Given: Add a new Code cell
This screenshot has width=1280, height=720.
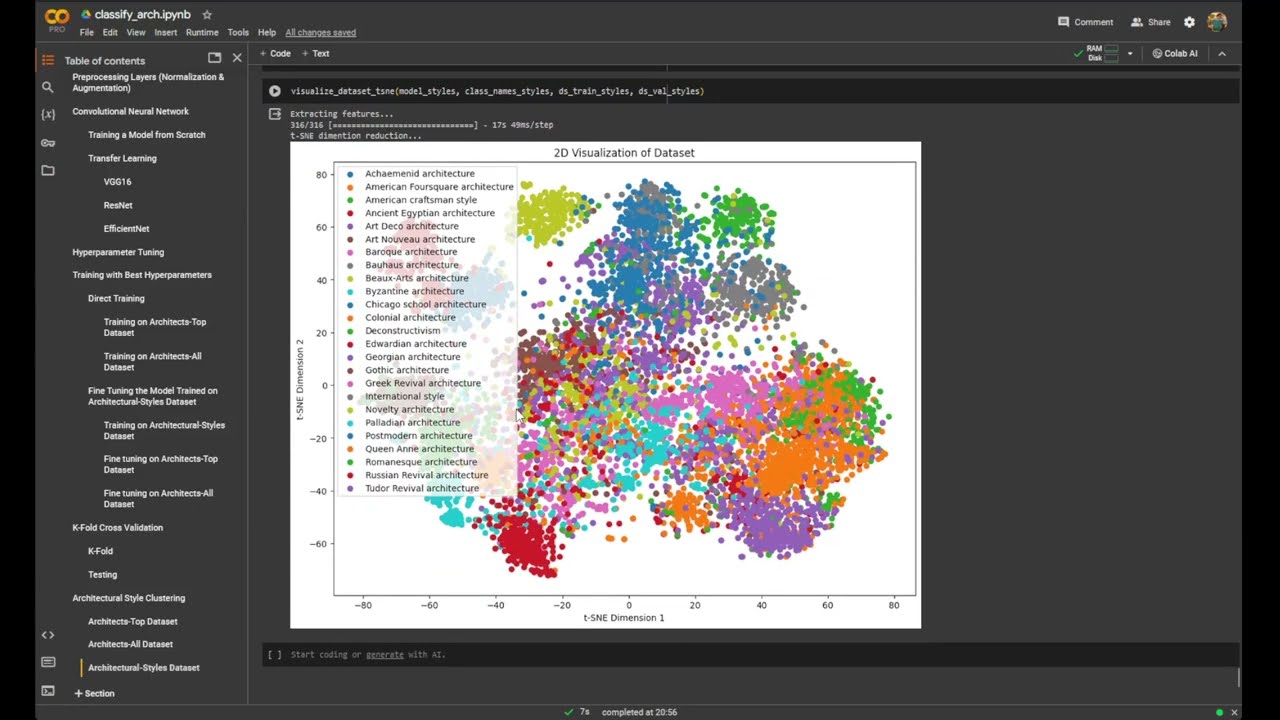Looking at the screenshot, I should [x=275, y=54].
